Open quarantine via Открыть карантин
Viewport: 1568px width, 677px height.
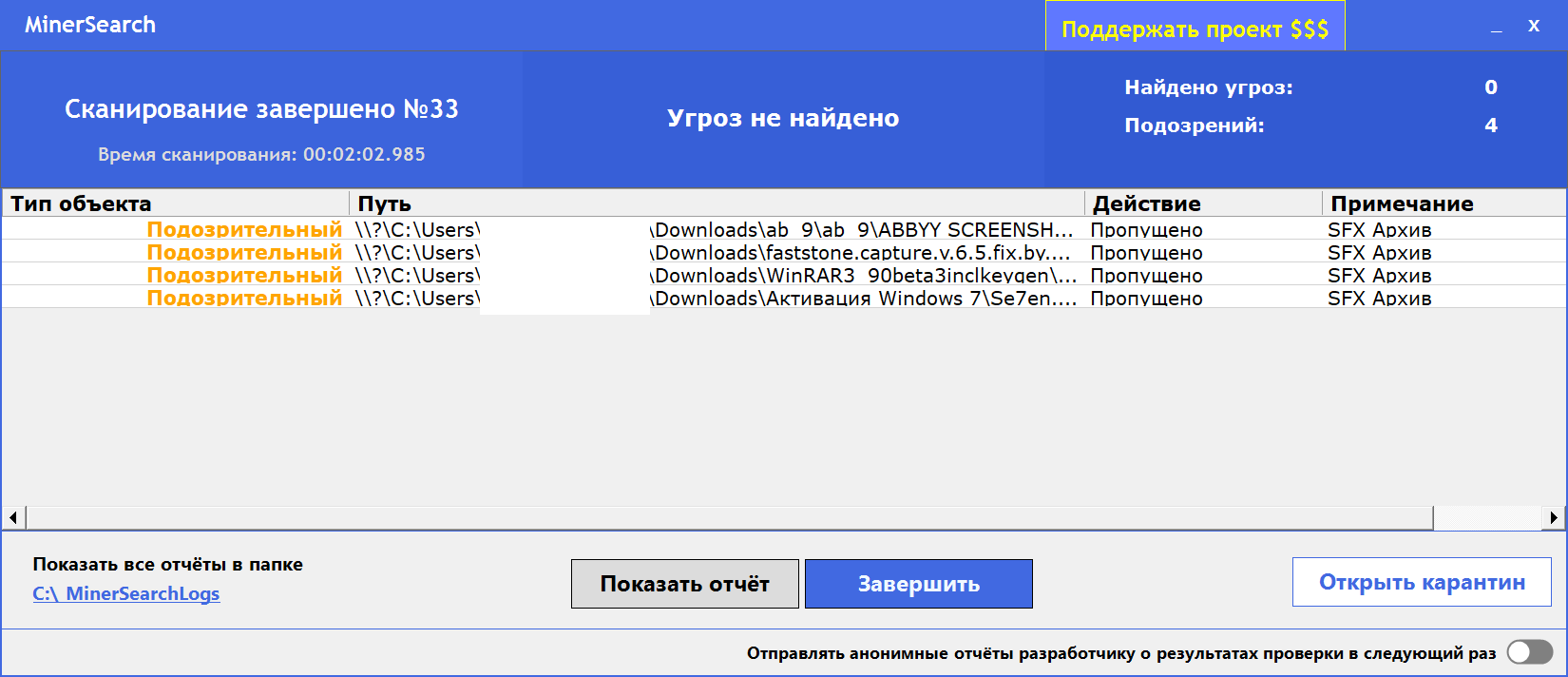point(1422,582)
